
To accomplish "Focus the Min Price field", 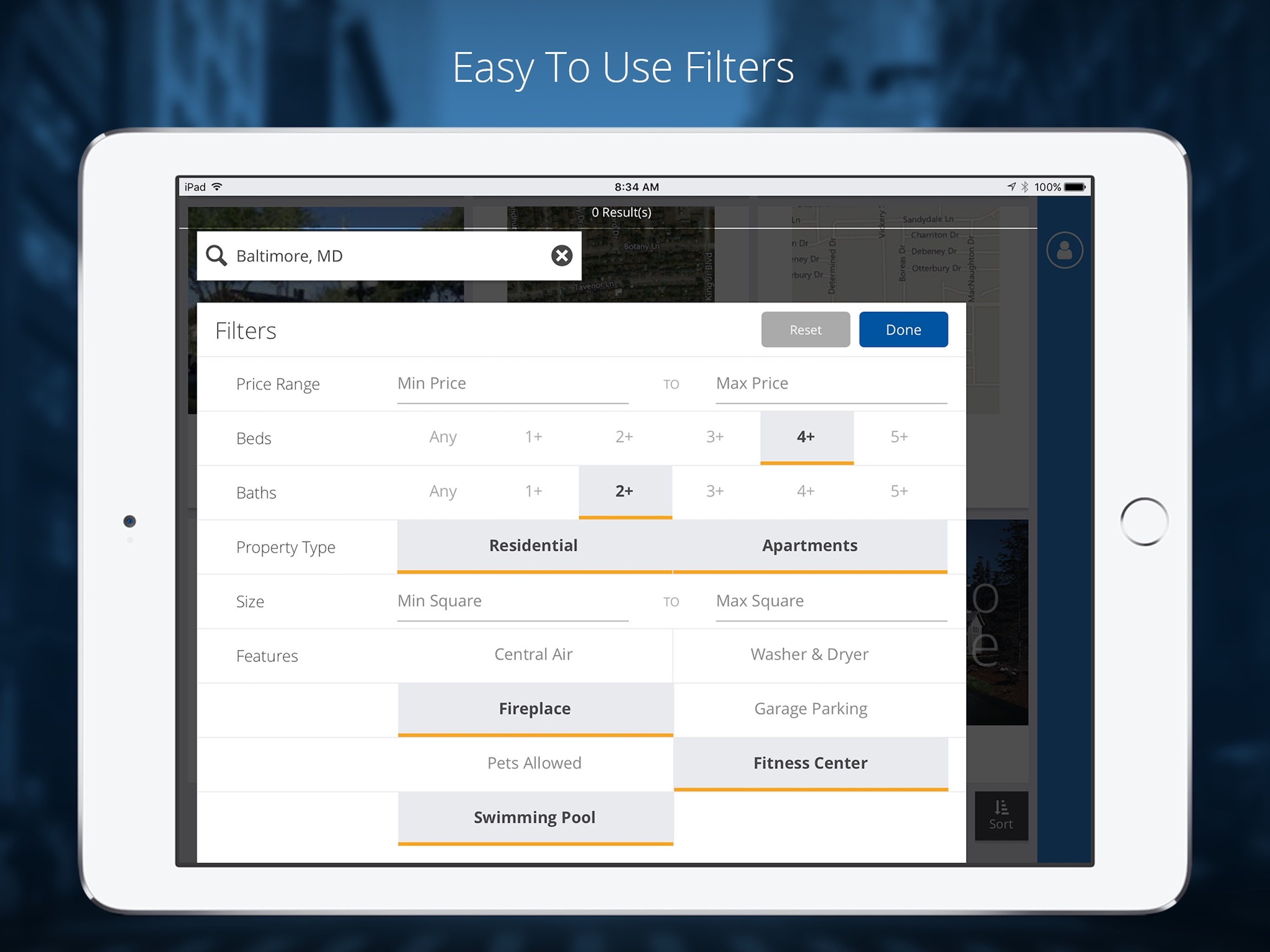I will click(x=512, y=383).
